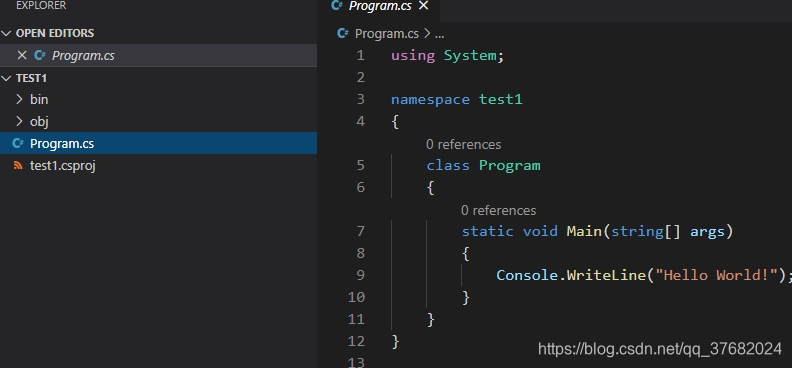
Task: Click the 'void' keyword on line 7
Action: click(x=540, y=231)
